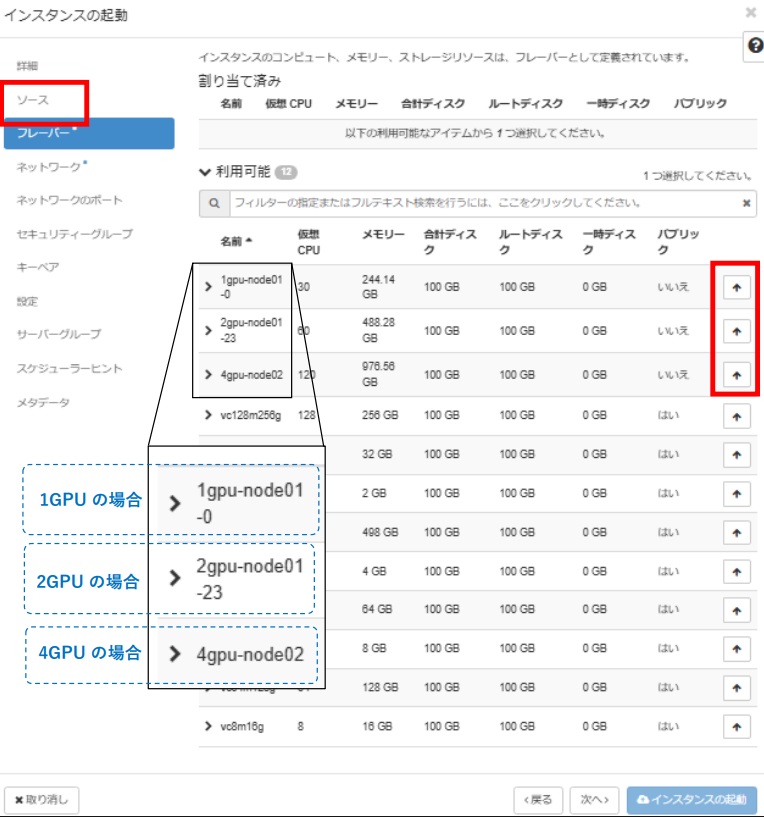Sort available flavors by 一時ディスク column

click(x=609, y=242)
